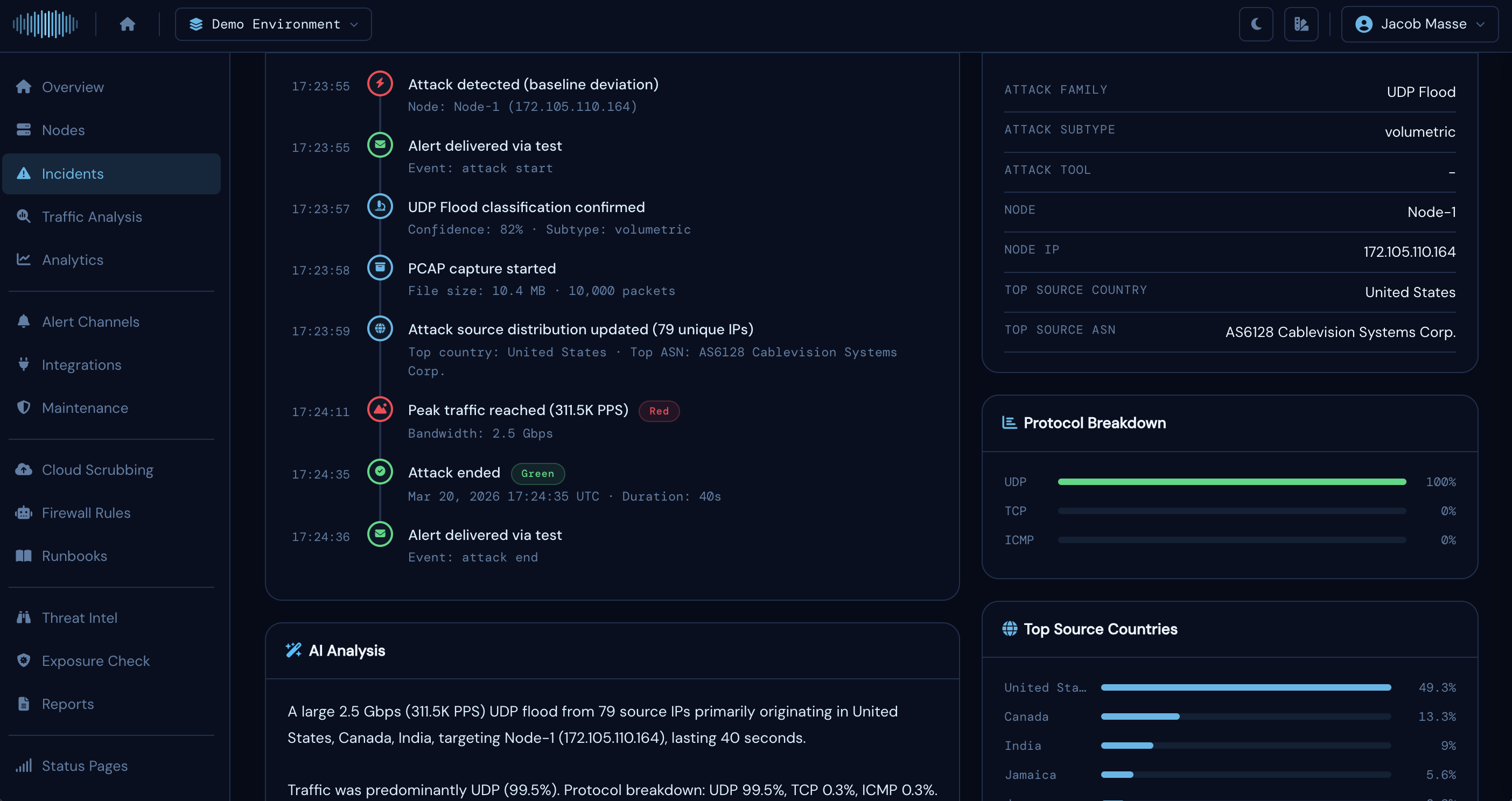The height and width of the screenshot is (801, 1512).
Task: Click the Peak traffic reached timeline marker
Action: (380, 409)
